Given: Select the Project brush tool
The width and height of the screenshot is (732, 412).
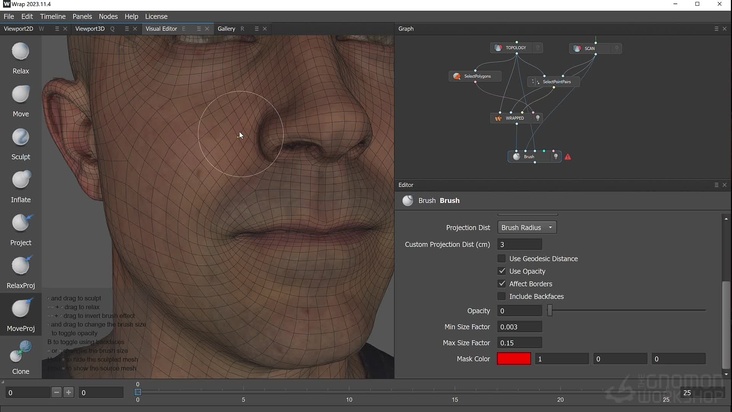Looking at the screenshot, I should coord(20,224).
